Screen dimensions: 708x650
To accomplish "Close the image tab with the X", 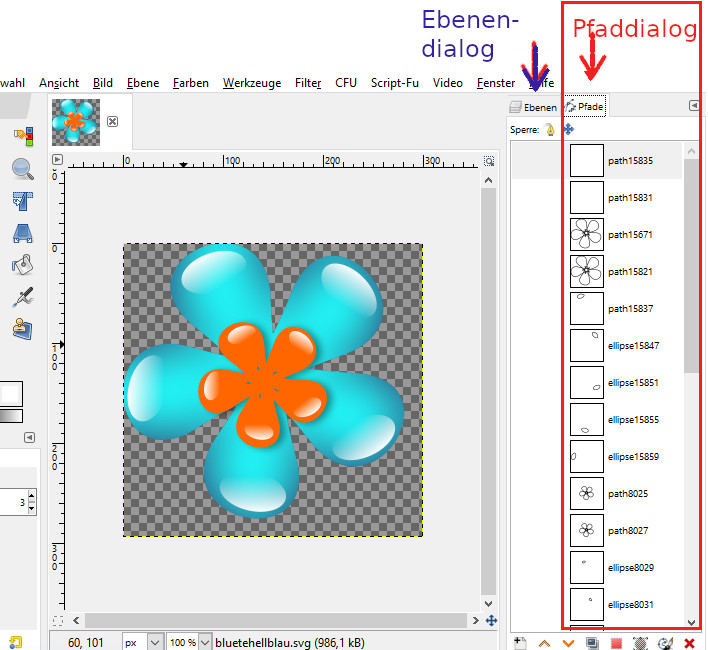I will pyautogui.click(x=112, y=121).
